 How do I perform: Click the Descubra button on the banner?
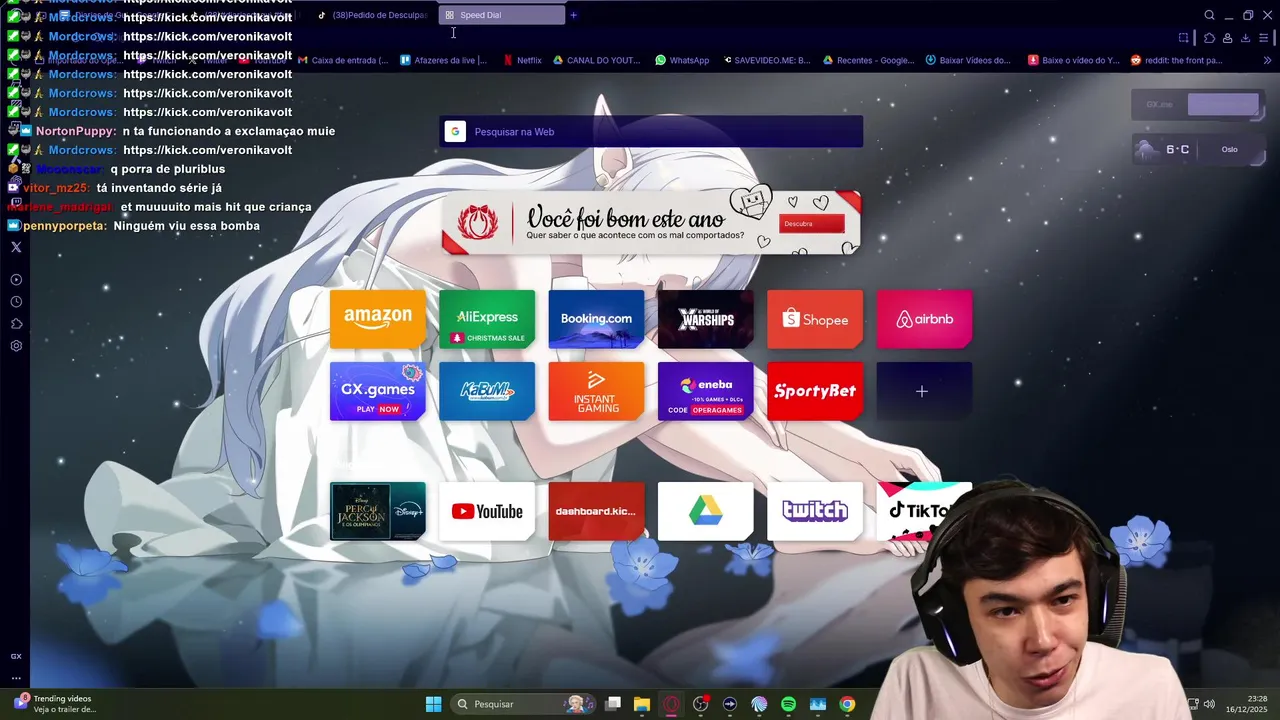812,224
